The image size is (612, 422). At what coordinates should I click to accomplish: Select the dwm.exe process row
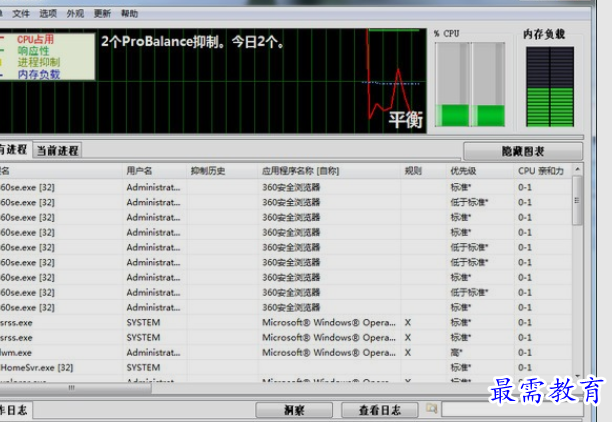pyautogui.click(x=286, y=353)
